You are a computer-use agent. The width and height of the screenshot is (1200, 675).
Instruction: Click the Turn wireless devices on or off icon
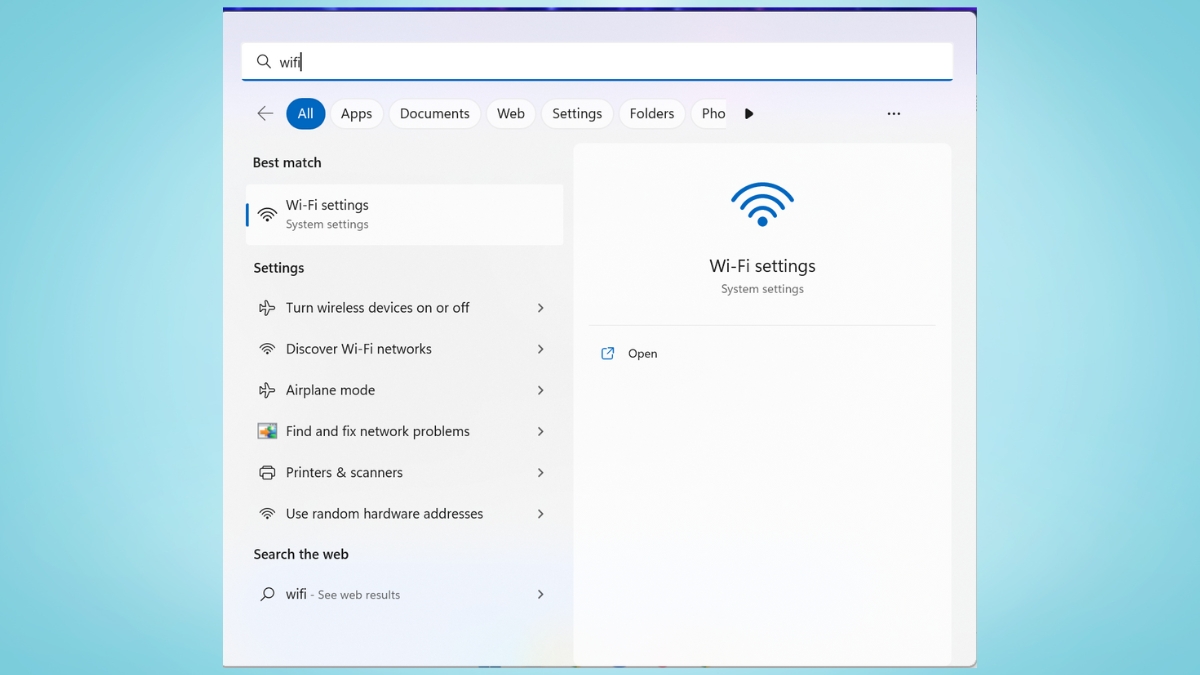pos(266,308)
